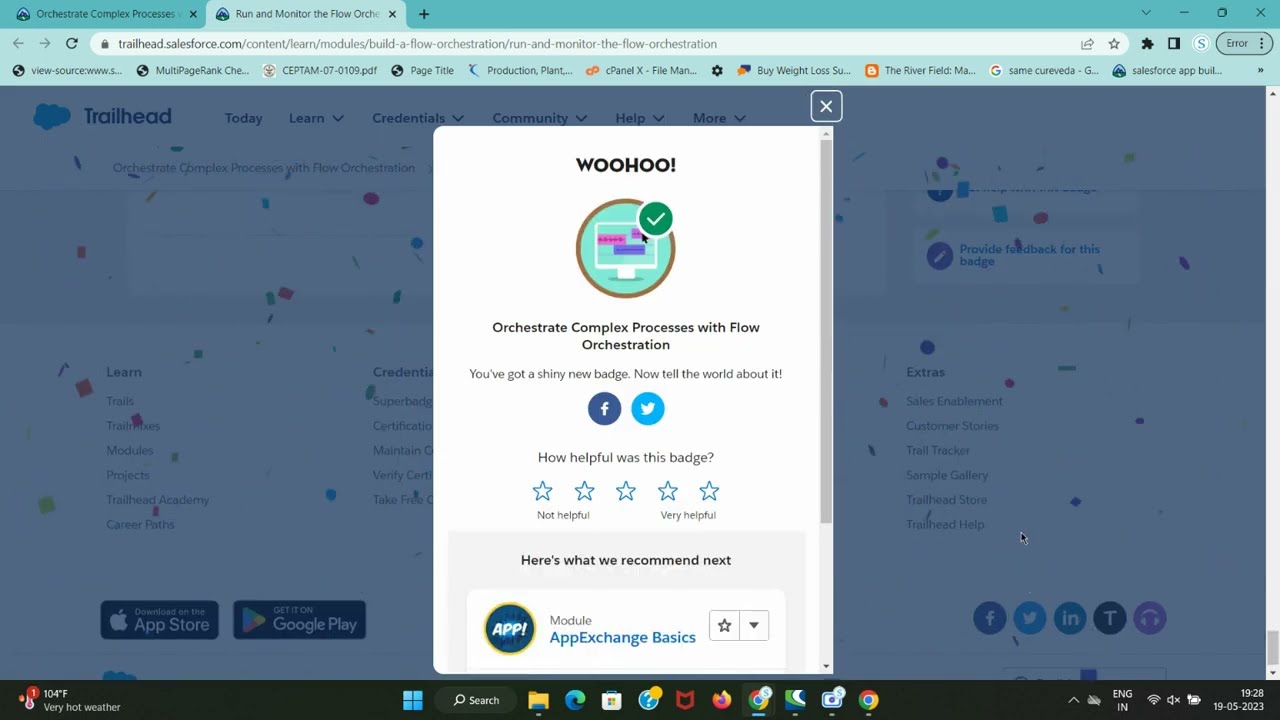Open footer podcast headphones icon
Image resolution: width=1280 pixels, height=720 pixels.
(1150, 618)
